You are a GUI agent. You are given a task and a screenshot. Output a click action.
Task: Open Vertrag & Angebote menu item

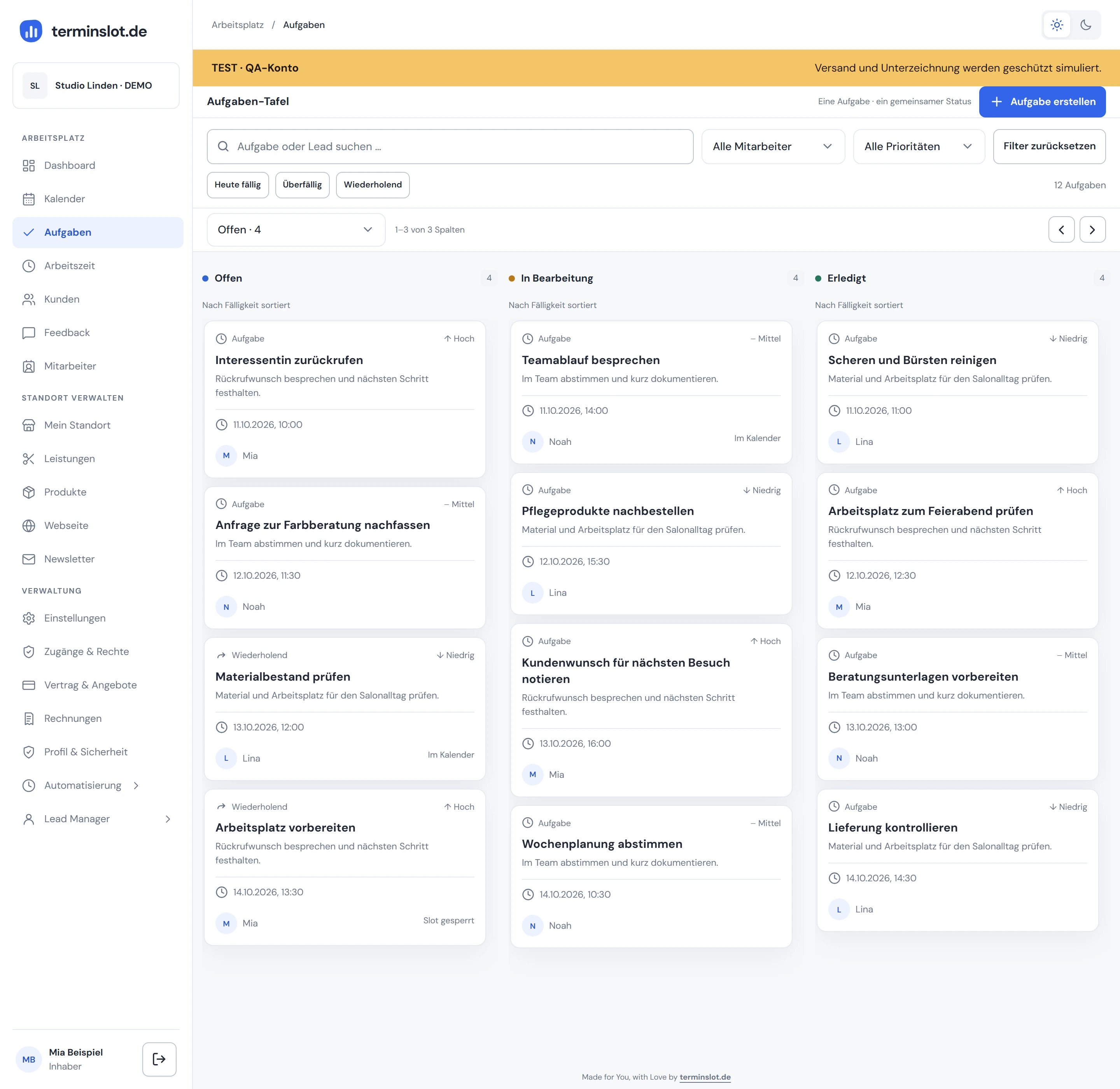click(98, 685)
